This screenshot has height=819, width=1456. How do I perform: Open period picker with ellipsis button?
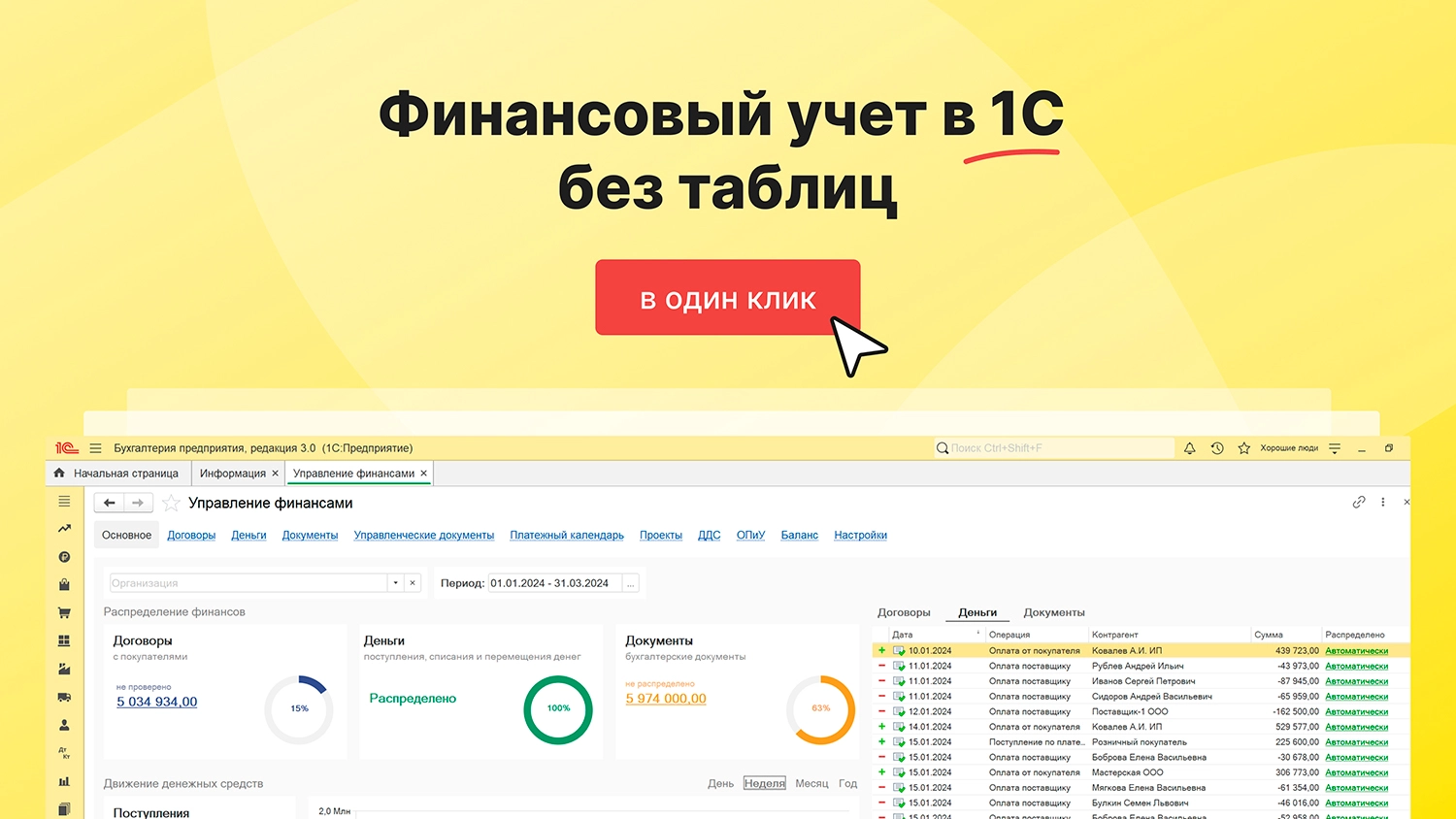pos(631,583)
